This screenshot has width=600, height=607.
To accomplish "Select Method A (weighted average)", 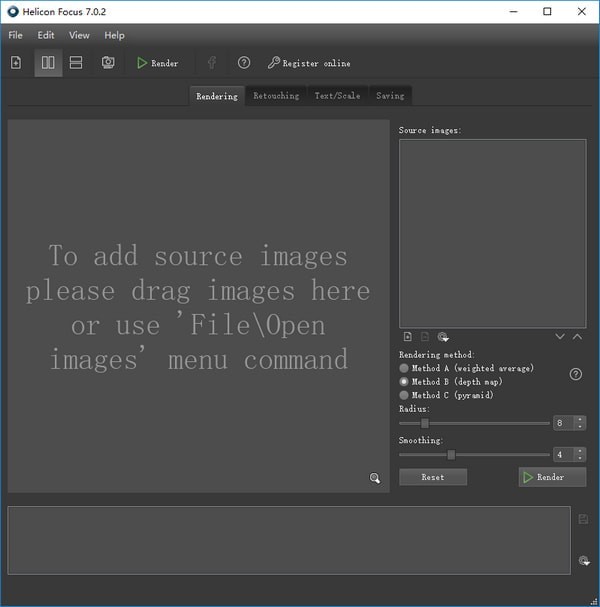I will click(x=404, y=368).
